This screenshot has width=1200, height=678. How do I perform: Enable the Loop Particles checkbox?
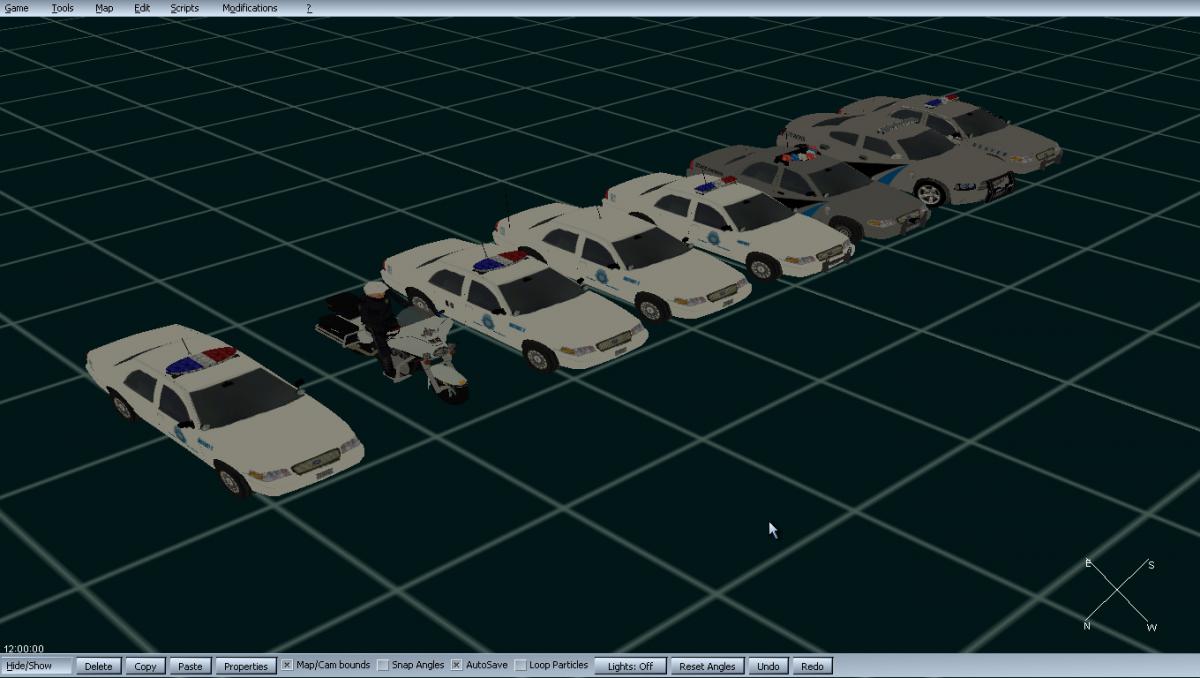coord(520,665)
